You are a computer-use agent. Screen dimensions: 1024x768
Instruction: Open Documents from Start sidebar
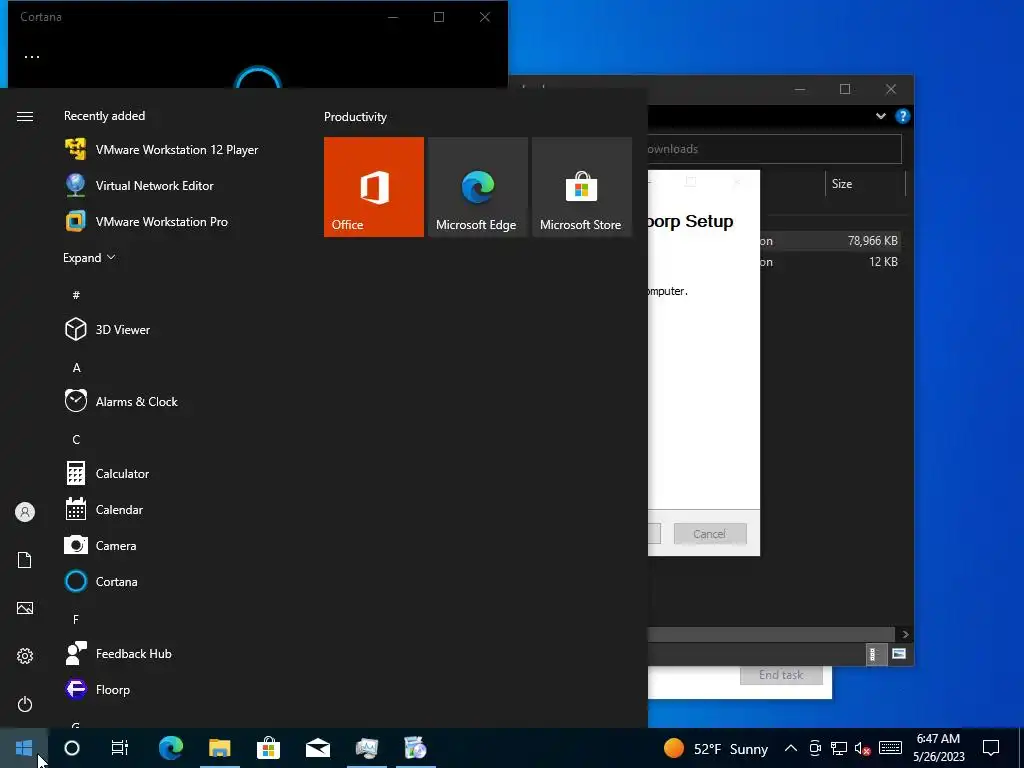[x=25, y=560]
